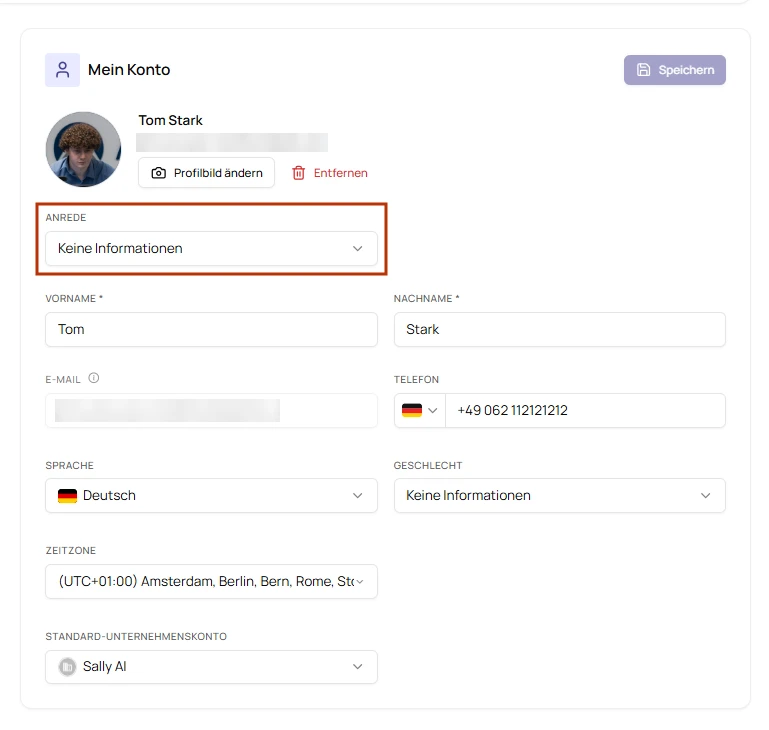Click the Vorname field containing Tom
Image resolution: width=769 pixels, height=730 pixels.
[x=211, y=329]
